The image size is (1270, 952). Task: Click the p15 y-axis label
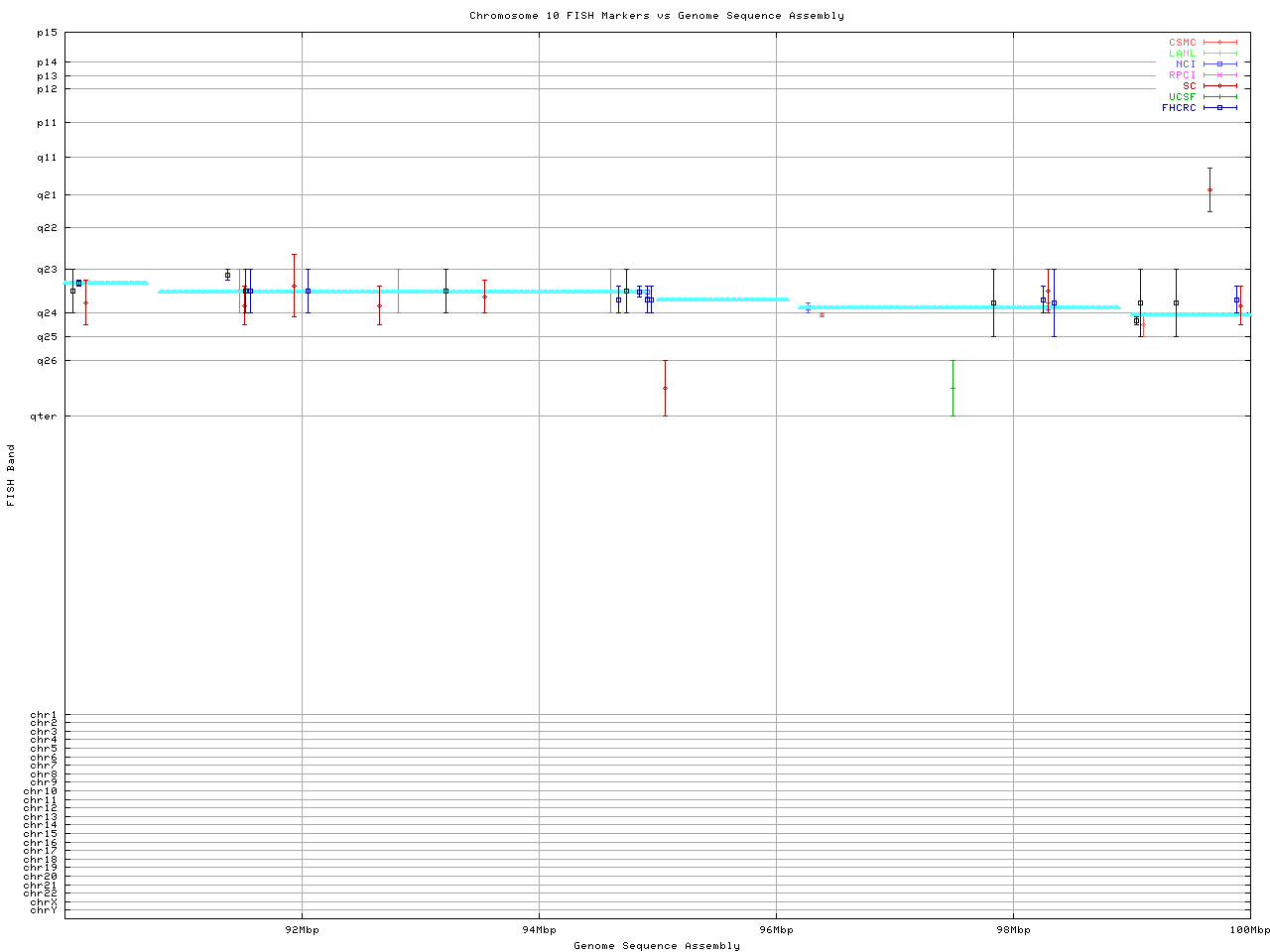click(47, 33)
